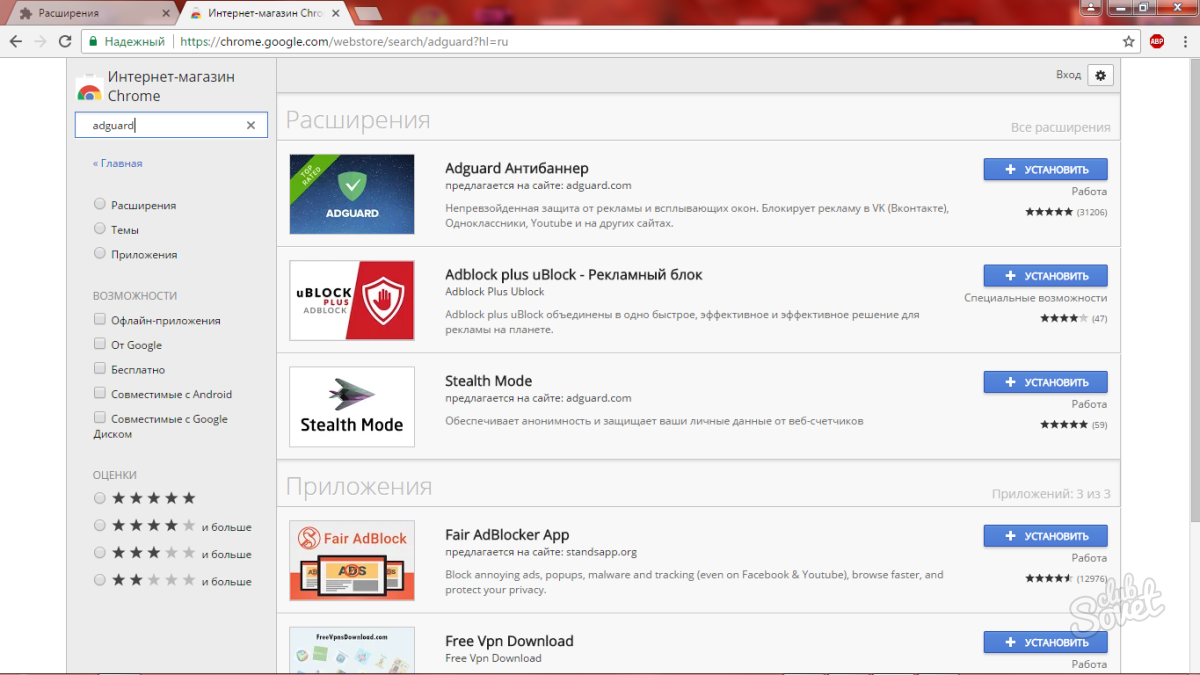Click the browser back arrow
This screenshot has height=675, width=1200.
pos(16,42)
